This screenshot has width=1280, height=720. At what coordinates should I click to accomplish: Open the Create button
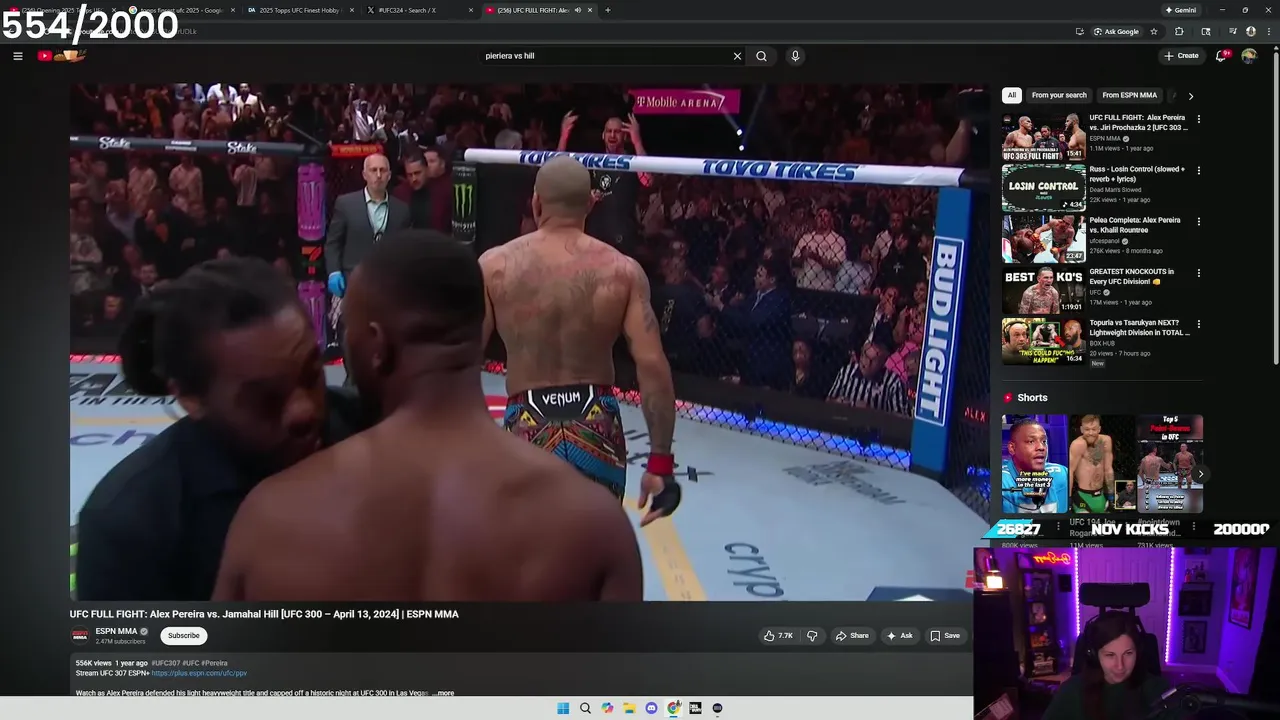point(1181,56)
